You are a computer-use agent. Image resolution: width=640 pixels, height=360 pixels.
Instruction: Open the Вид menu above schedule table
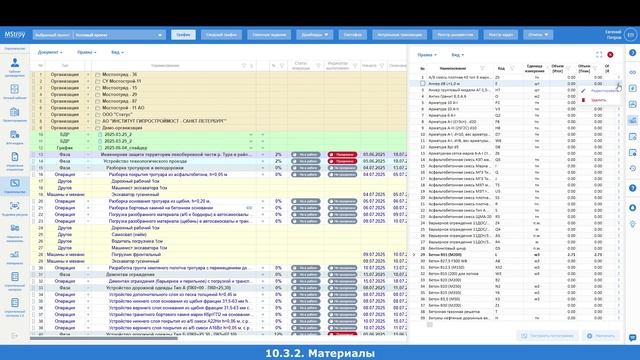click(117, 52)
